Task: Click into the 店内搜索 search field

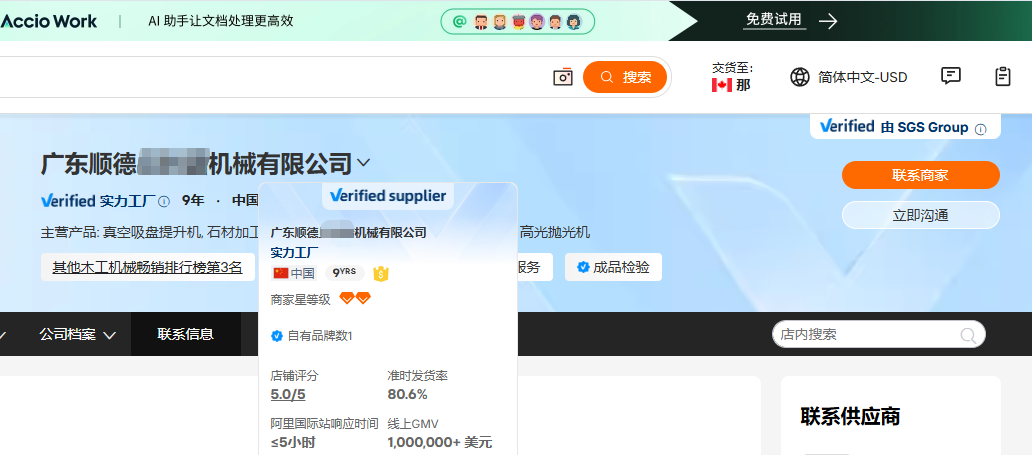Action: pyautogui.click(x=867, y=335)
